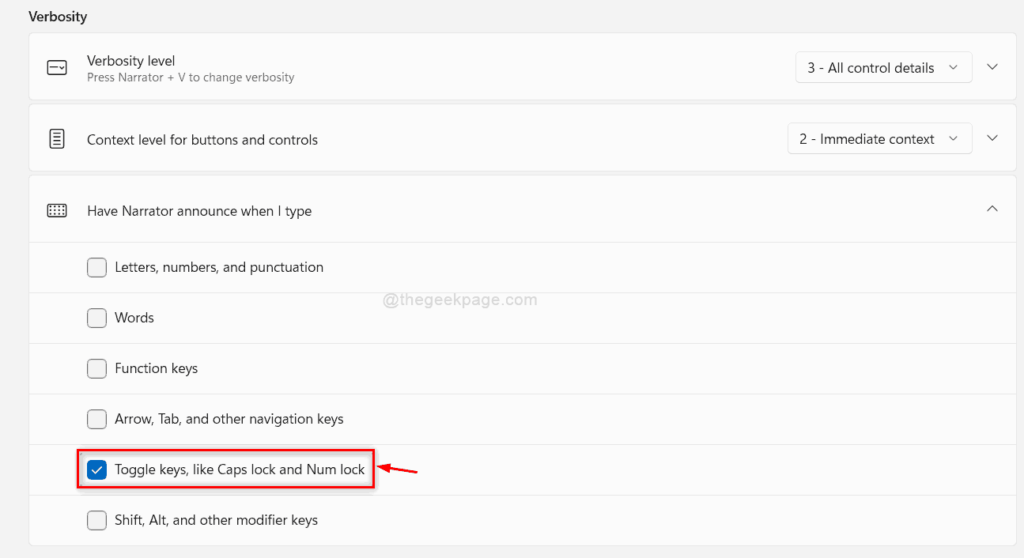This screenshot has width=1024, height=558.
Task: Collapse Have Narrator announce section
Action: click(992, 209)
